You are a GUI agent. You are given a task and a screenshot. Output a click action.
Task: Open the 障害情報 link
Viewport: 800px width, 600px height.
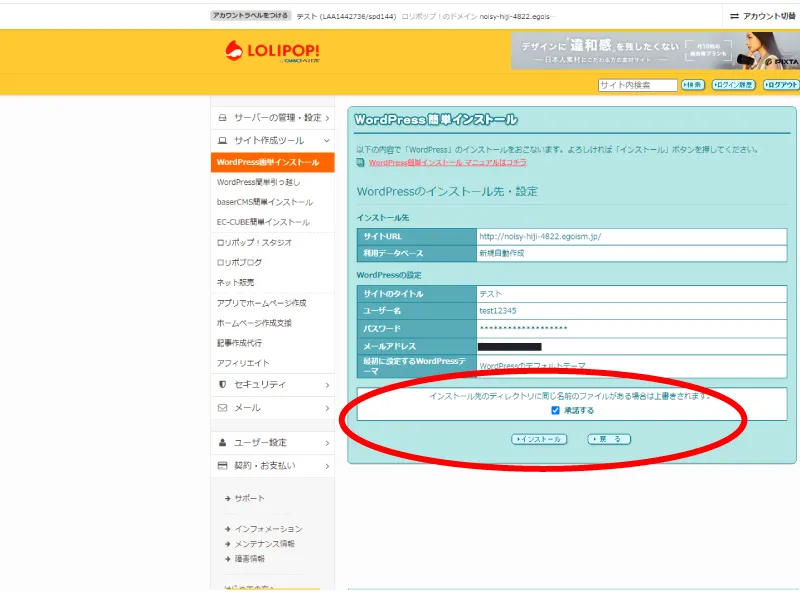click(249, 559)
